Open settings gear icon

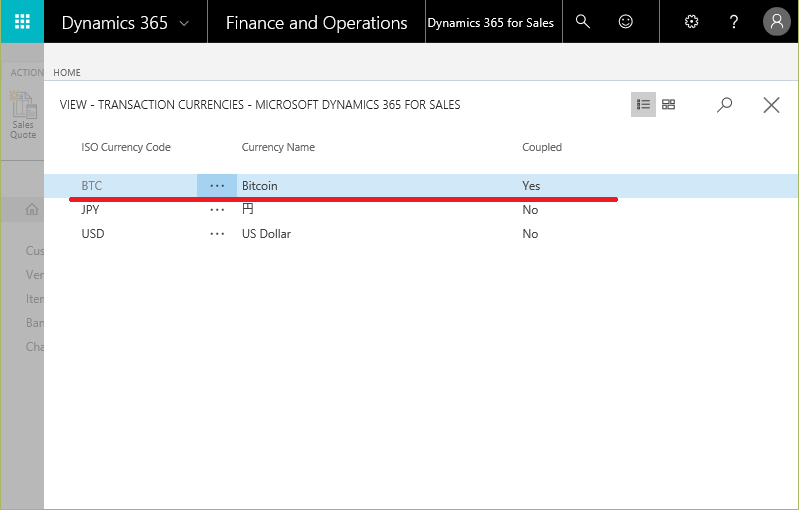[x=691, y=21]
